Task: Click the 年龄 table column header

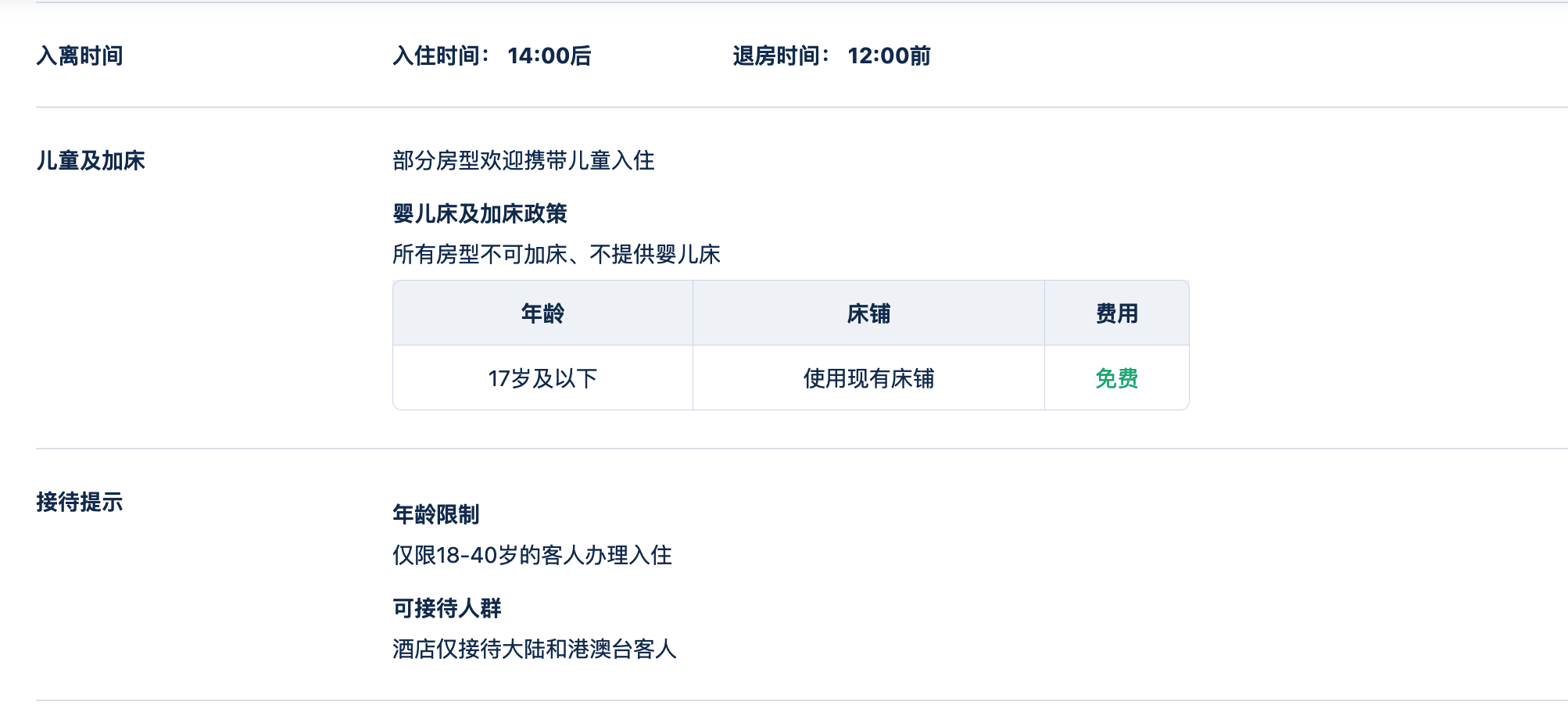Action: [542, 314]
